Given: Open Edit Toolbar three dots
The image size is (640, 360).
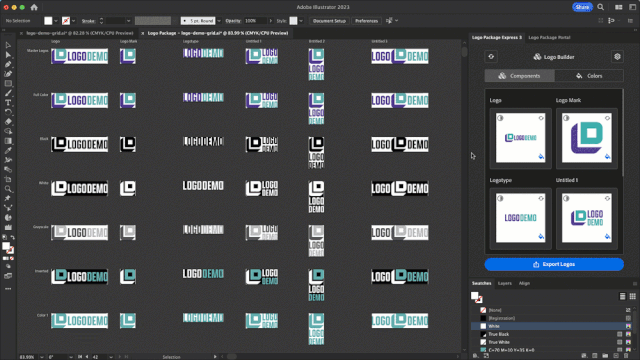Looking at the screenshot, I should tap(8, 289).
